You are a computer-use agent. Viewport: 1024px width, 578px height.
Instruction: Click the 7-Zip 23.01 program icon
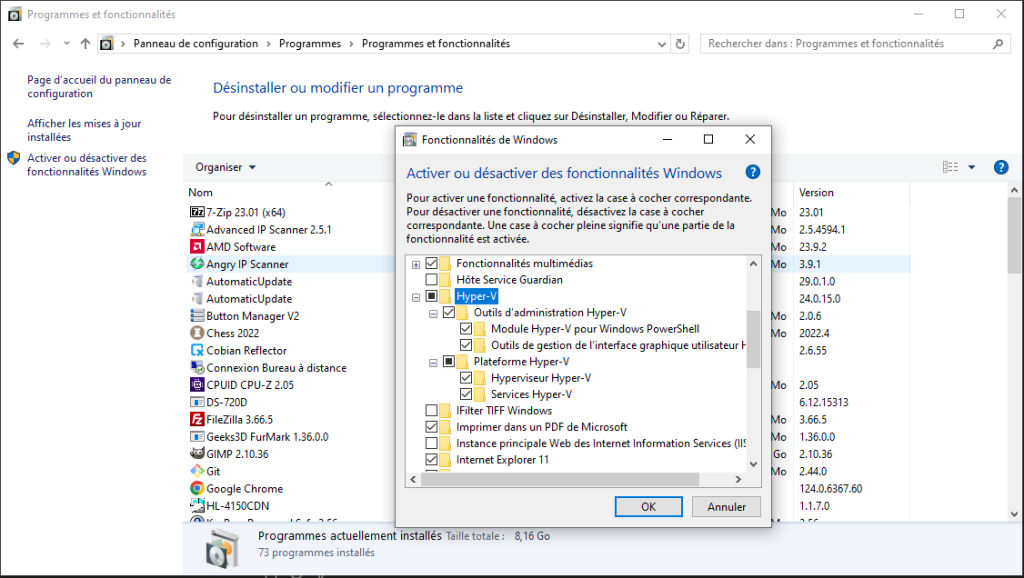pos(197,212)
